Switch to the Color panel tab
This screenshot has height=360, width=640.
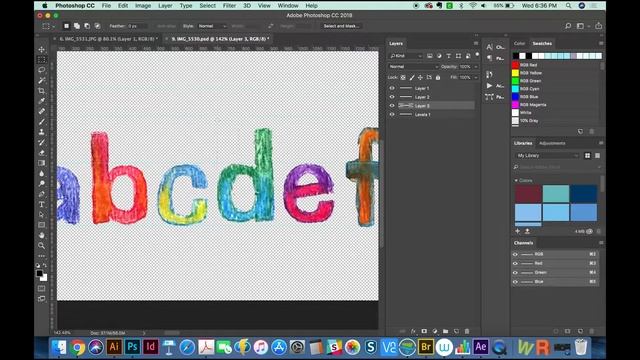point(519,43)
